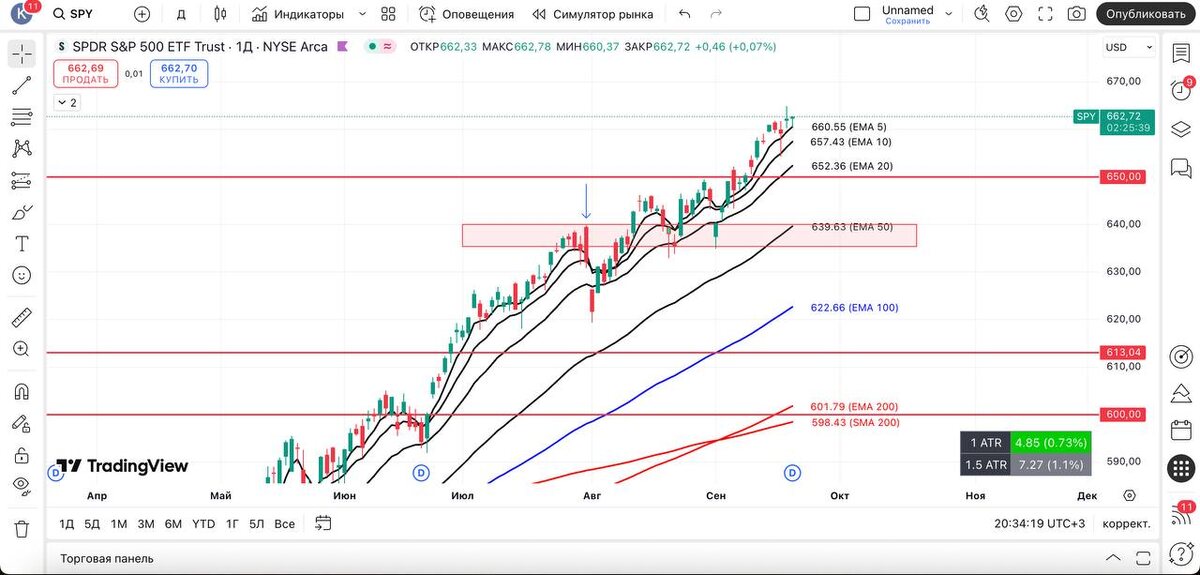Click the ПРОДАТЬ 662,69 sell button
This screenshot has width=1200, height=575.
pos(85,73)
